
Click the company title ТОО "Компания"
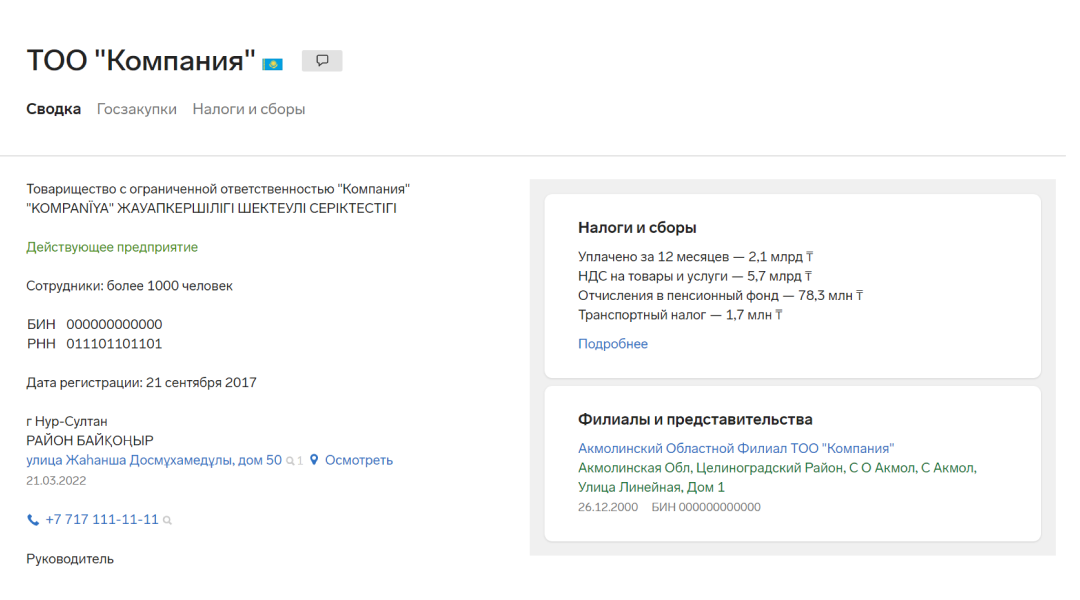[141, 61]
